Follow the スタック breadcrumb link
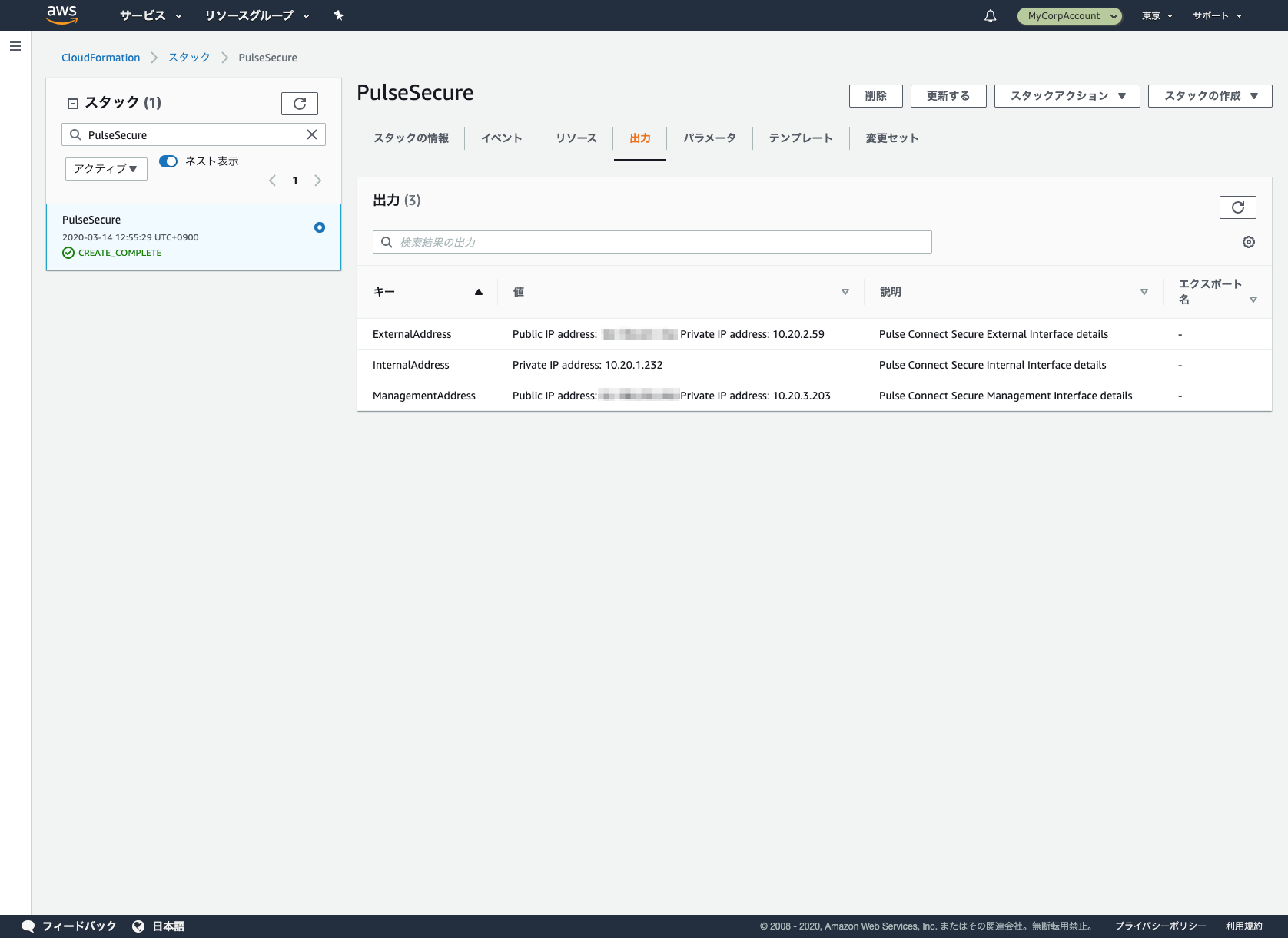The height and width of the screenshot is (938, 1288). pos(189,58)
